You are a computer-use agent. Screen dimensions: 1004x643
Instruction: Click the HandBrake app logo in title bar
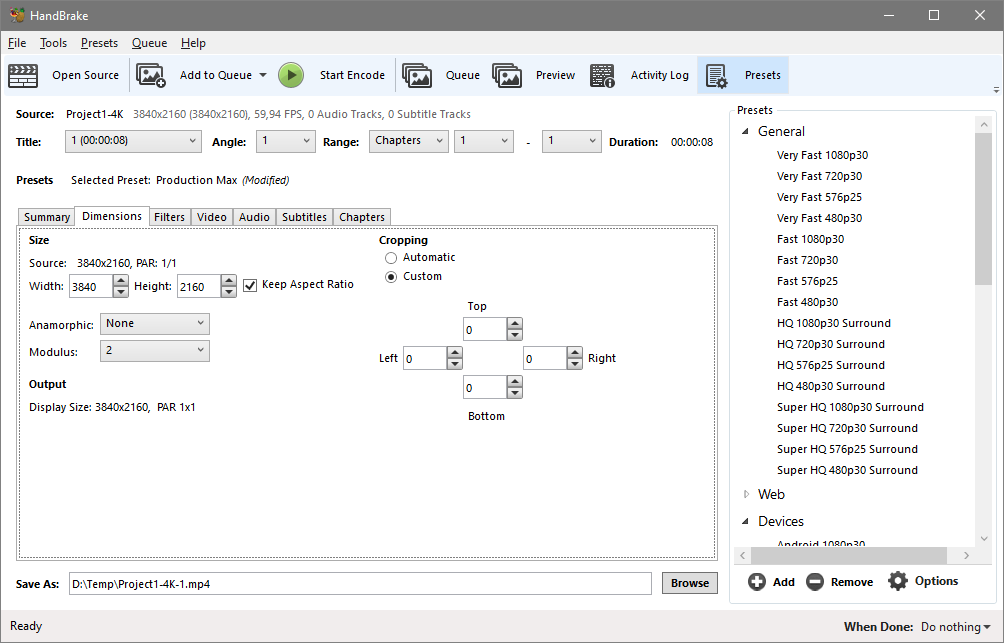(17, 15)
